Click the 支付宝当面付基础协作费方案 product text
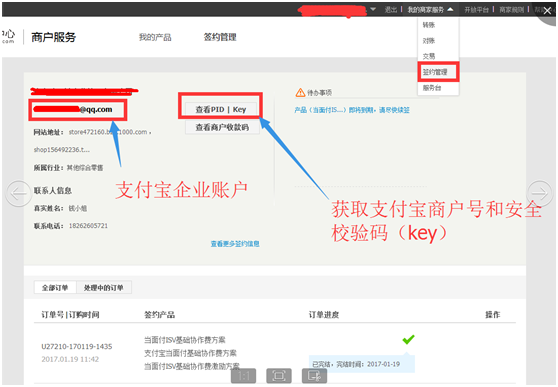The image size is (558, 387). pos(190,353)
